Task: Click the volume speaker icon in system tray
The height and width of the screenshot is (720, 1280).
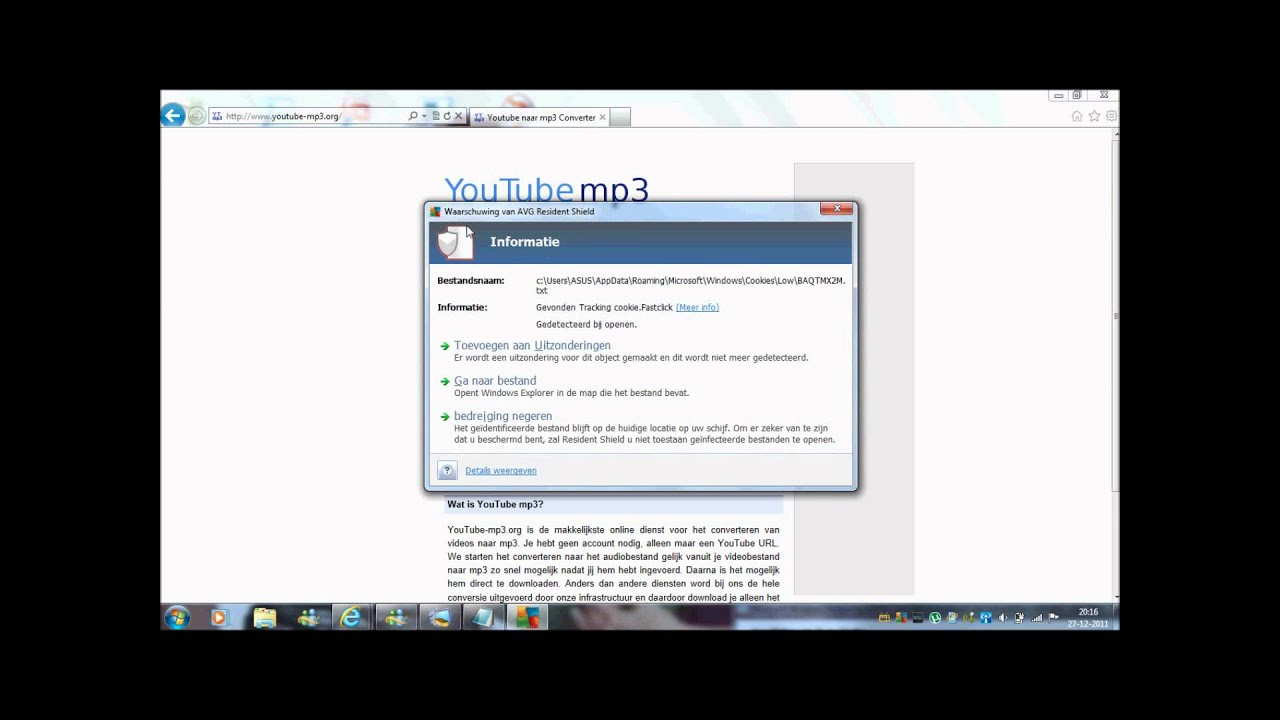Action: pyautogui.click(x=1003, y=618)
